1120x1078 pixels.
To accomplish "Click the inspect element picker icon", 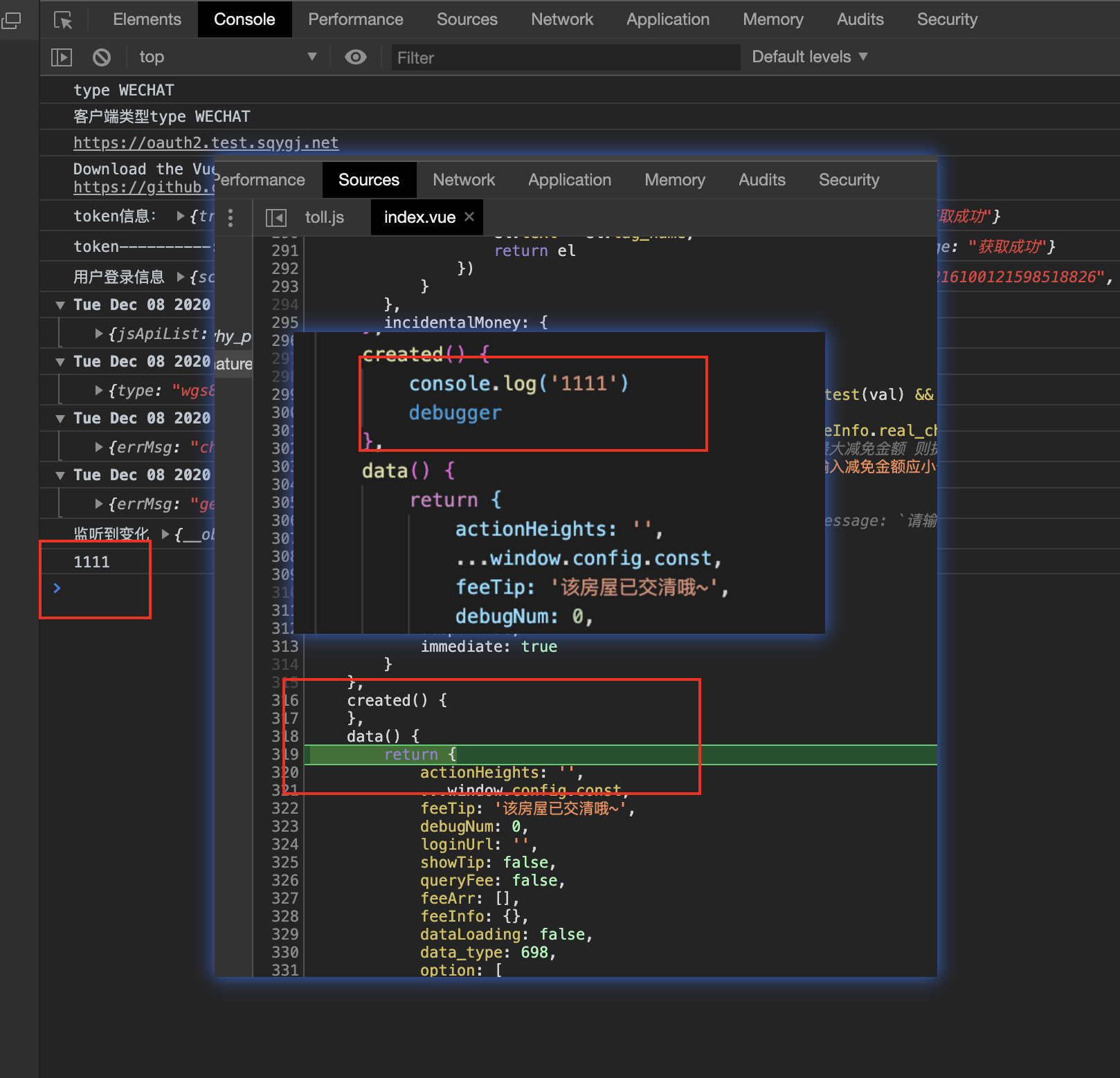I will coord(63,20).
